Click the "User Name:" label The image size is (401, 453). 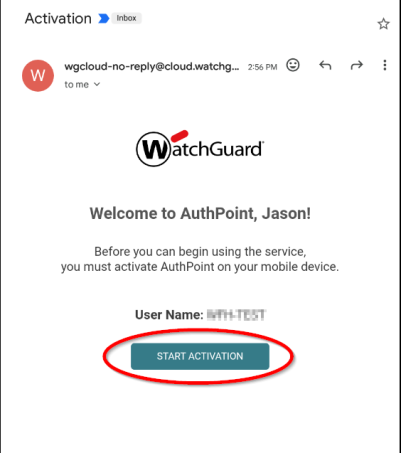tap(169, 315)
